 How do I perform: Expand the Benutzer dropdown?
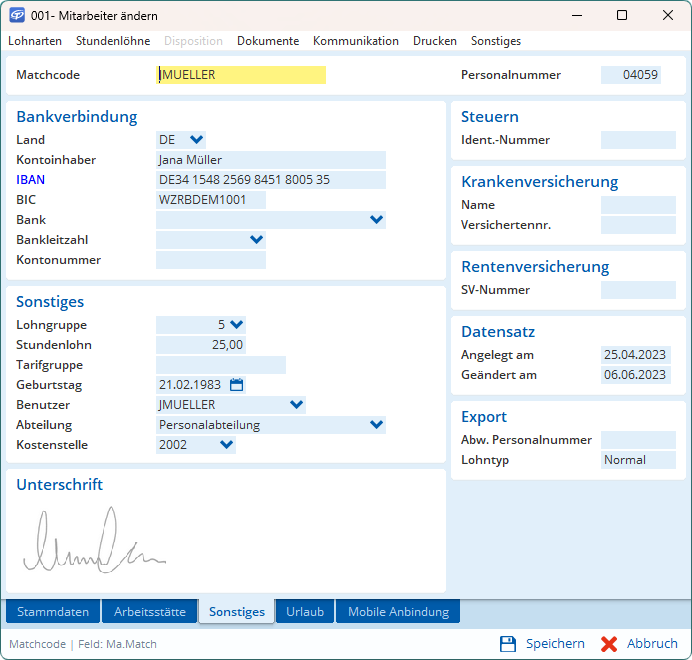pos(296,405)
